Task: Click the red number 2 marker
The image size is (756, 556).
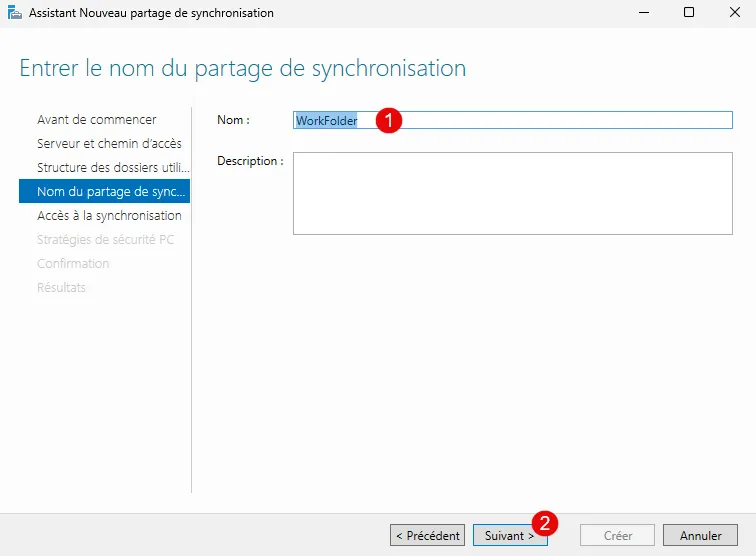Action: [545, 522]
